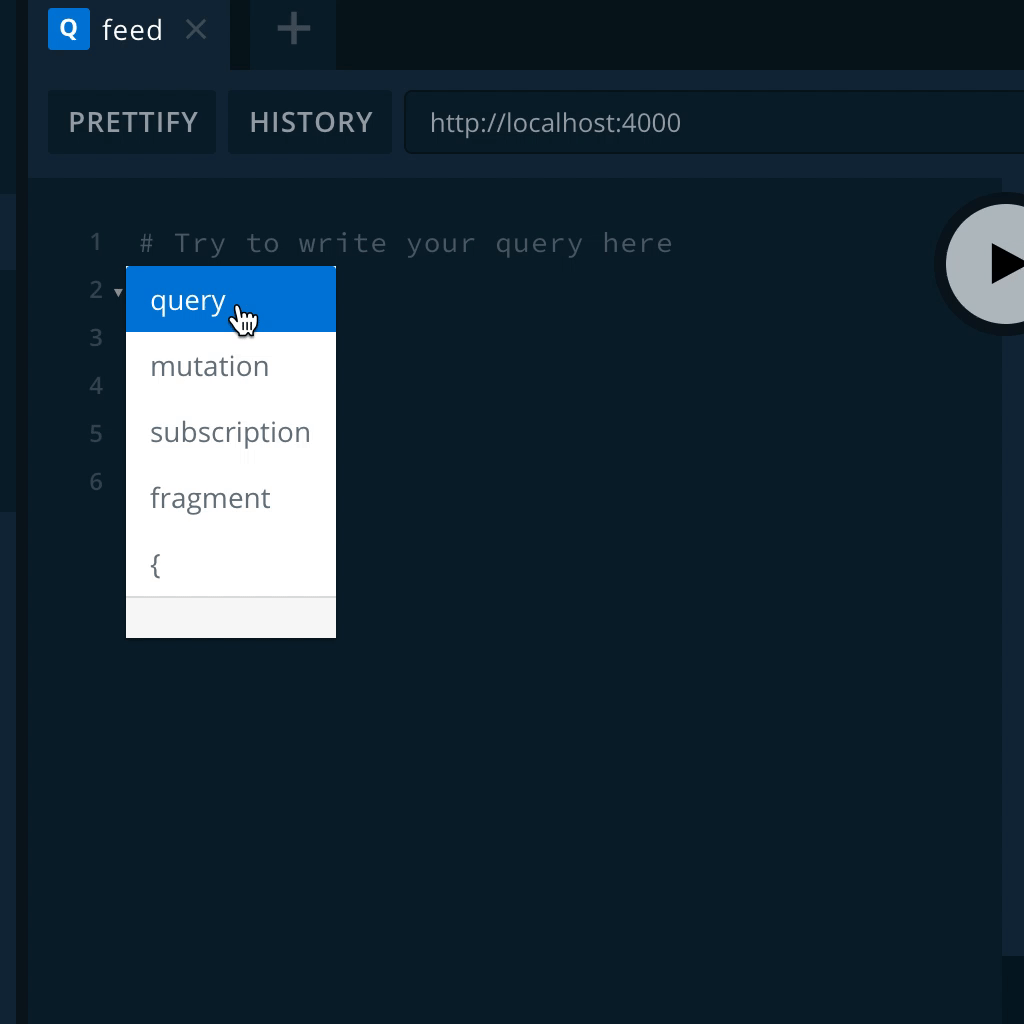Viewport: 1024px width, 1024px height.
Task: Select 'query' from autocomplete list
Action: coord(231,300)
